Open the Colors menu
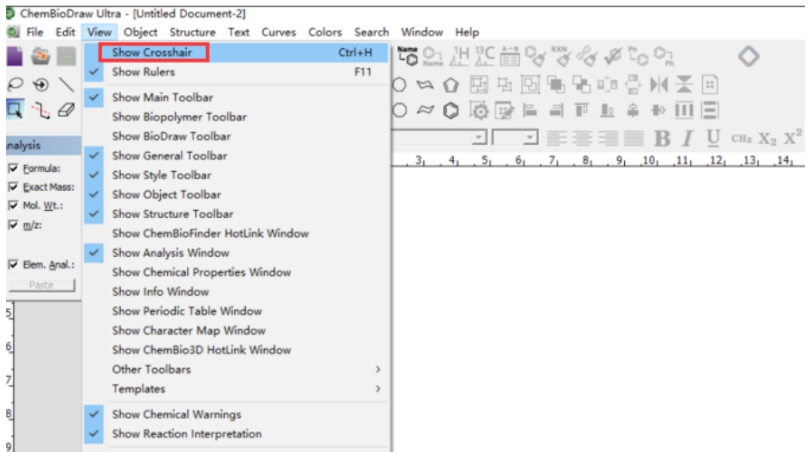 (x=325, y=32)
